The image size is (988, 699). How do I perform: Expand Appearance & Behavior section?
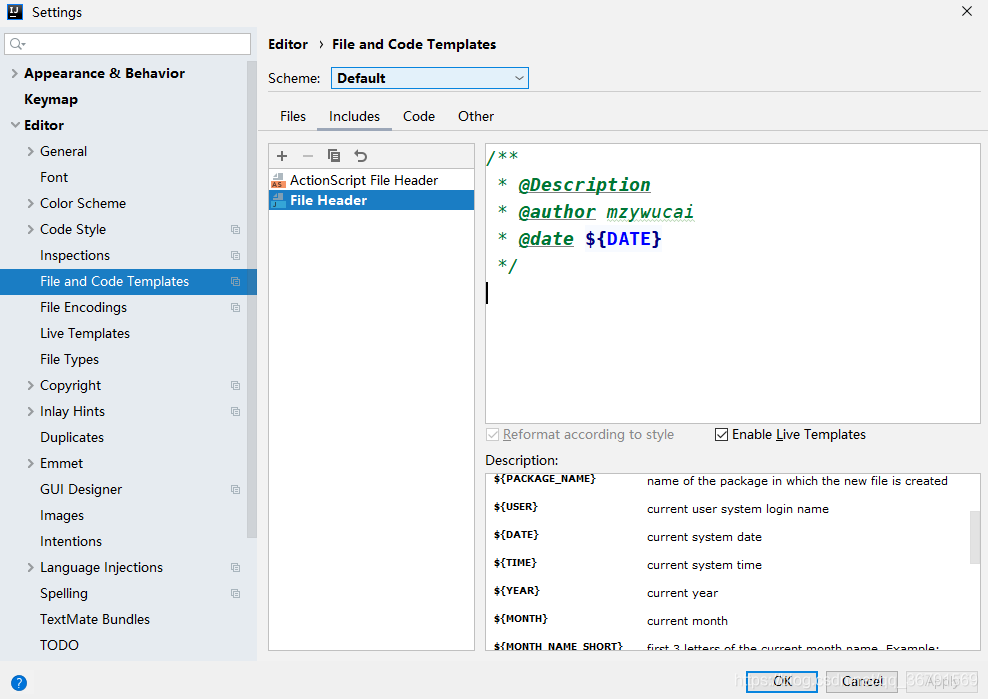click(x=14, y=73)
